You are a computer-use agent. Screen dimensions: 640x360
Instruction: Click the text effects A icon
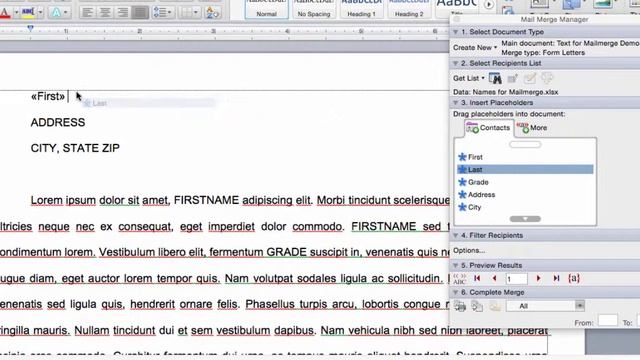click(x=56, y=13)
